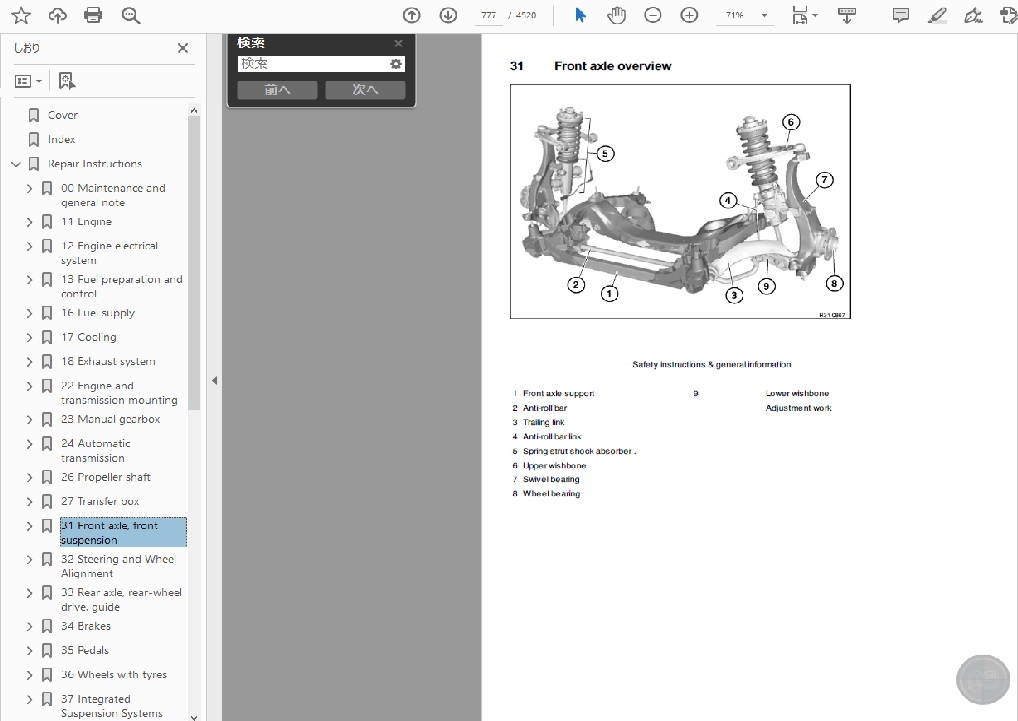Add a comment with speech bubble icon
The image size is (1018, 721).
(x=900, y=15)
